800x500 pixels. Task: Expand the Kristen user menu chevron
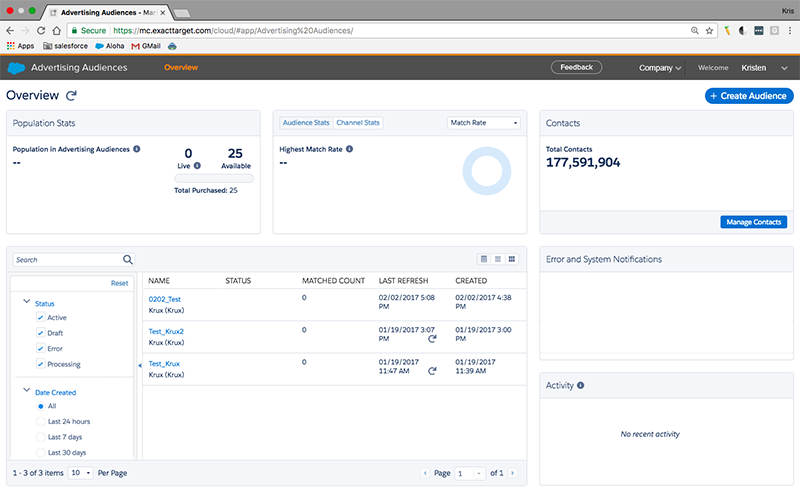tap(784, 68)
